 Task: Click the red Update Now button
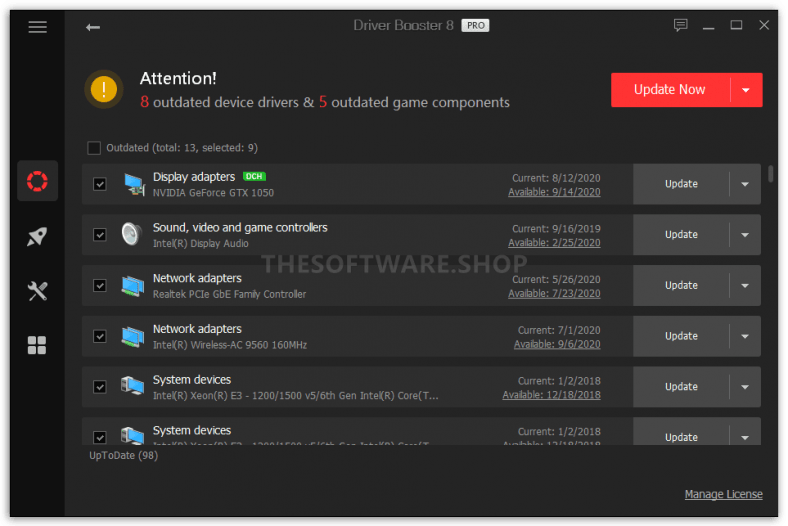click(x=670, y=90)
